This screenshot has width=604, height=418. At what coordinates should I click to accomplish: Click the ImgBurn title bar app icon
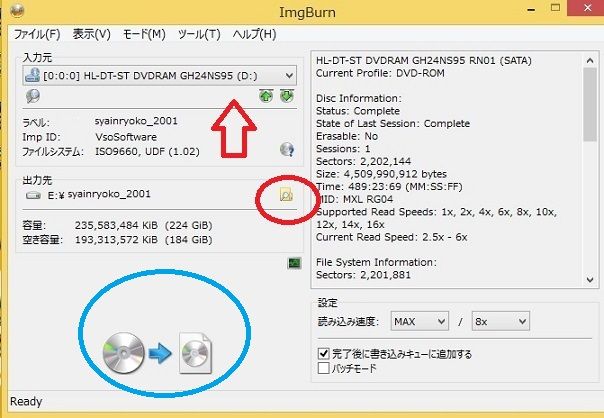pos(17,10)
